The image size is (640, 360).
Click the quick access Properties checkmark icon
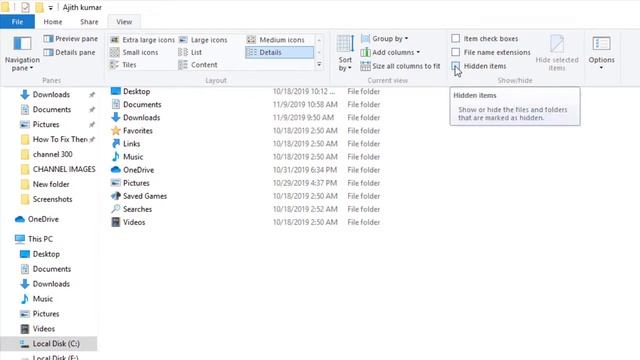click(25, 7)
